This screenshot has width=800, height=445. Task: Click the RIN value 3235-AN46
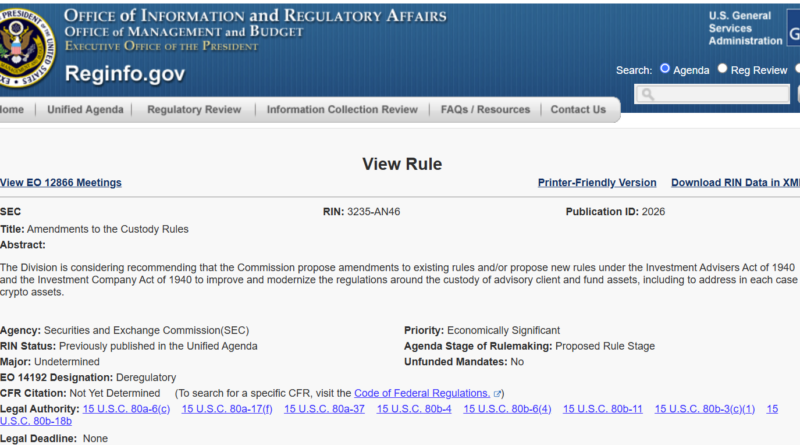(x=373, y=212)
